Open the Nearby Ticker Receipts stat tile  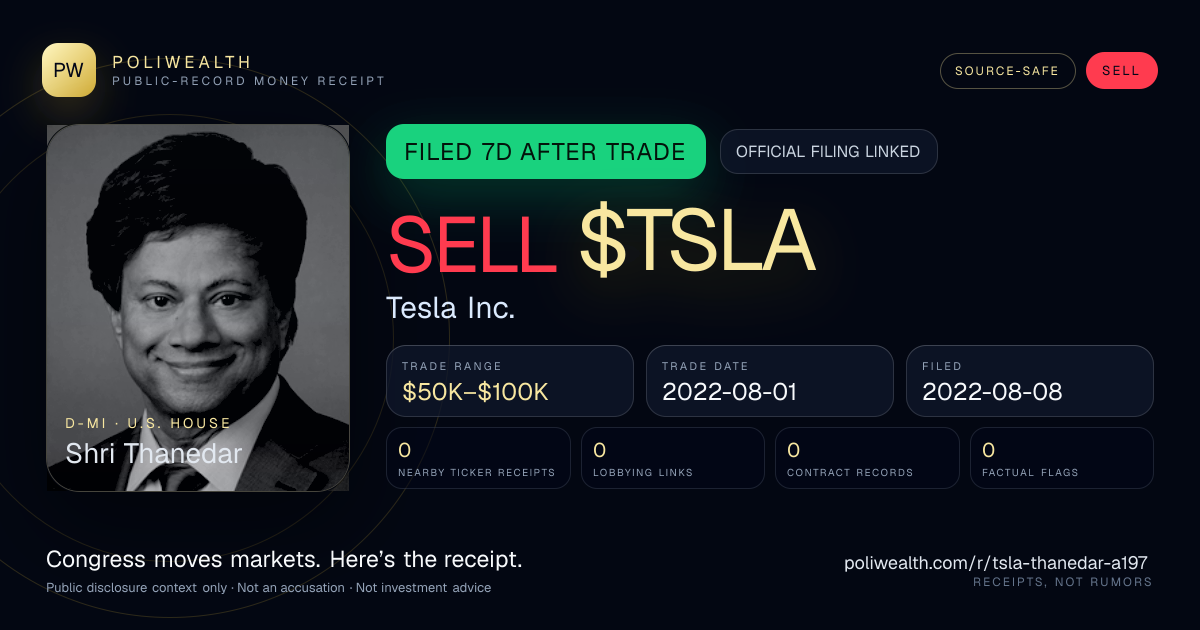coord(478,458)
